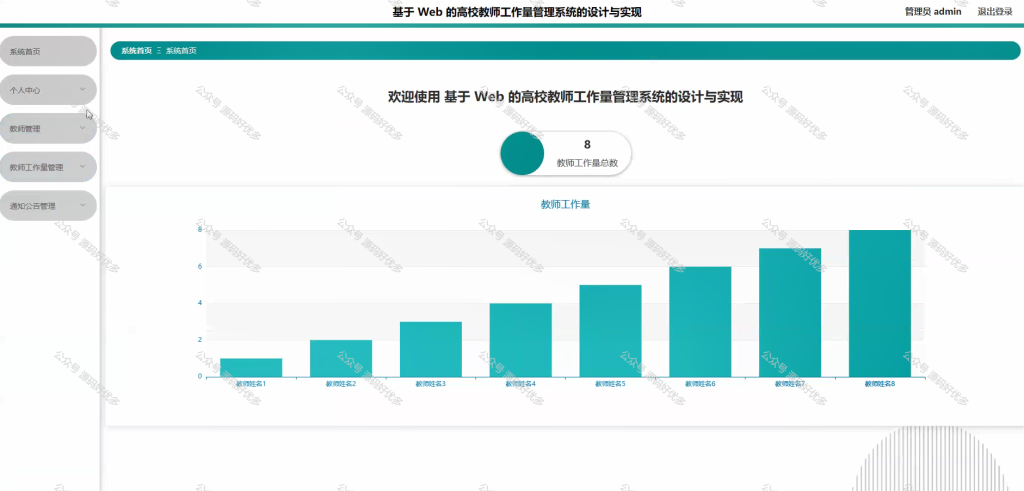Click the bar for 教师姓名6
Viewport: 1024px width, 491px height.
[700, 322]
